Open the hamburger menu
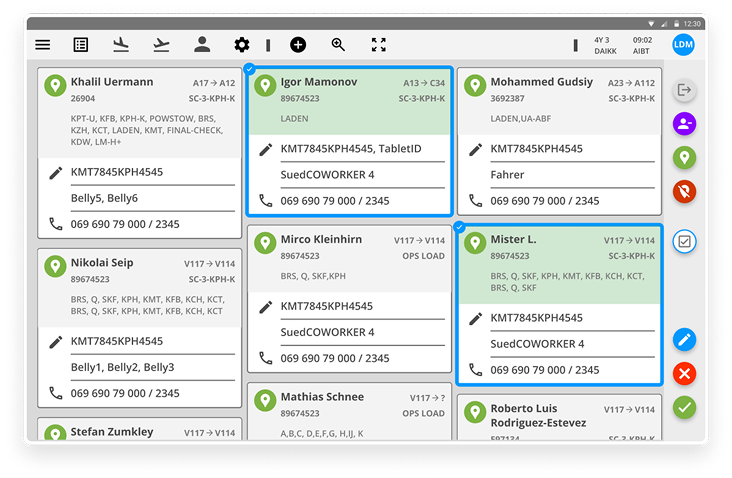 [42, 45]
